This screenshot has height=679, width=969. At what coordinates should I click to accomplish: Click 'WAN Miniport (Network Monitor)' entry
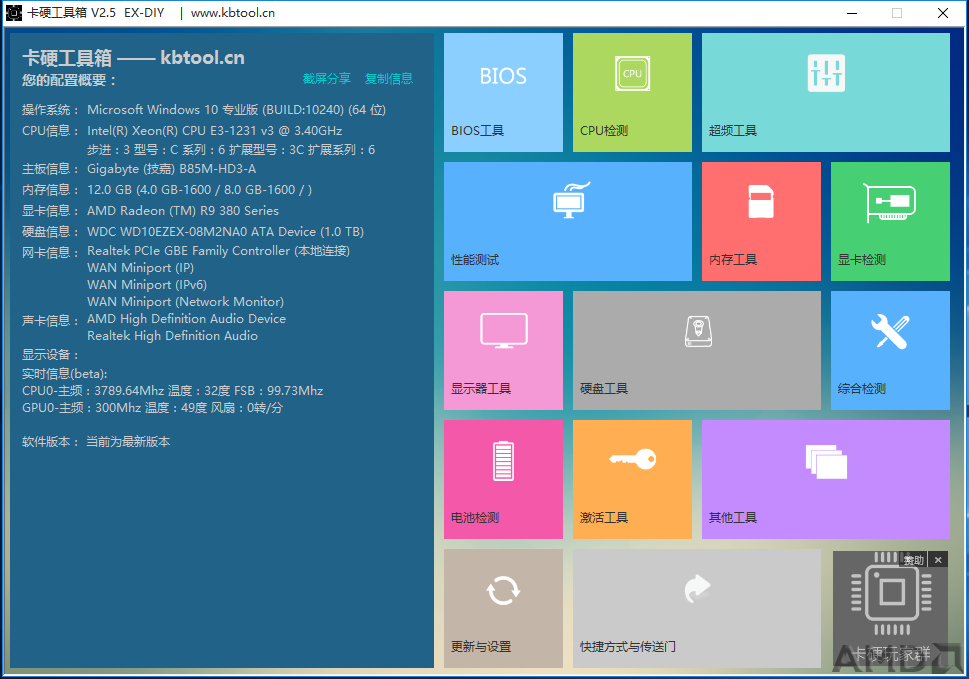185,302
